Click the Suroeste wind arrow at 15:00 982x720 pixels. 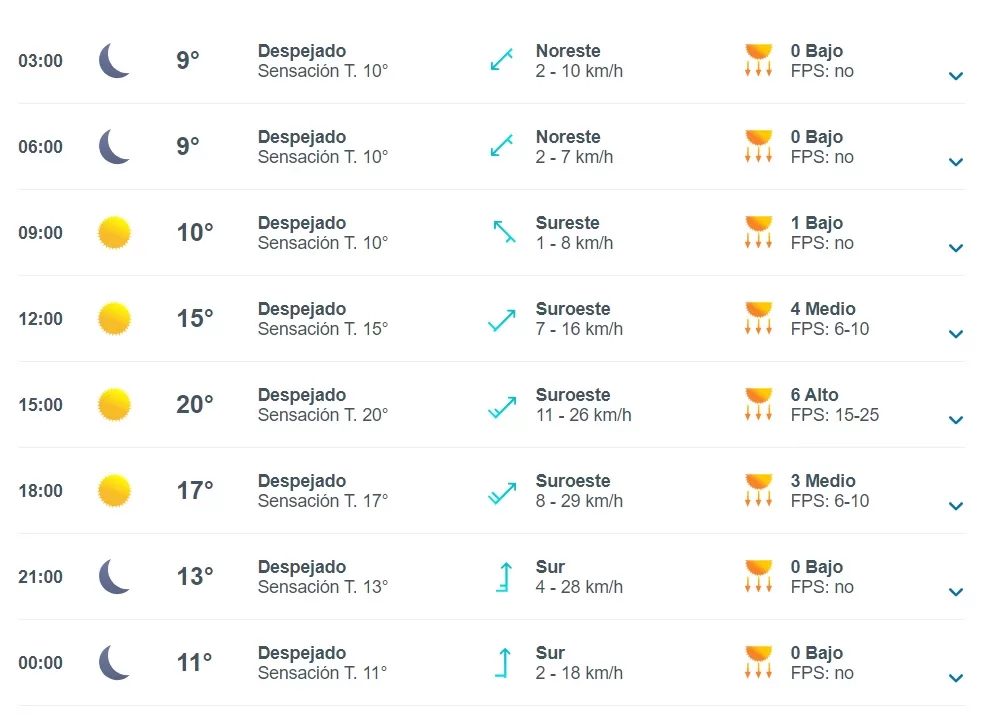[502, 407]
